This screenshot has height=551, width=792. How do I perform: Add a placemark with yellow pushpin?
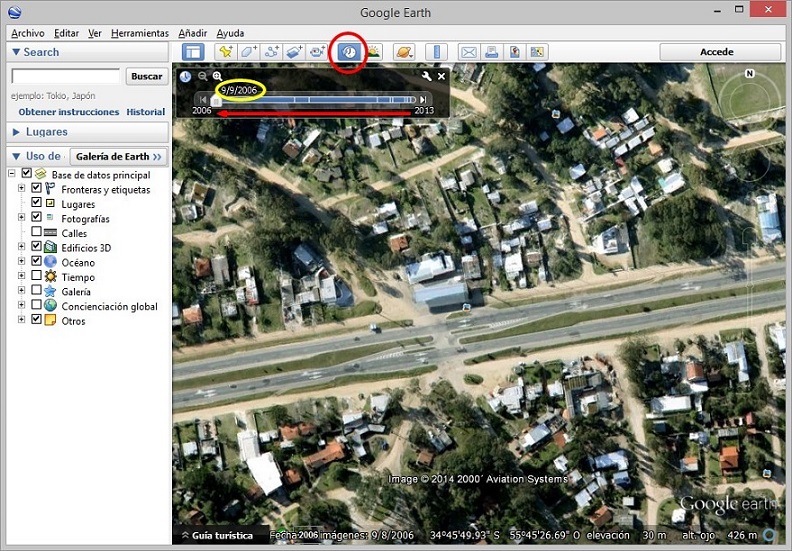tap(226, 52)
